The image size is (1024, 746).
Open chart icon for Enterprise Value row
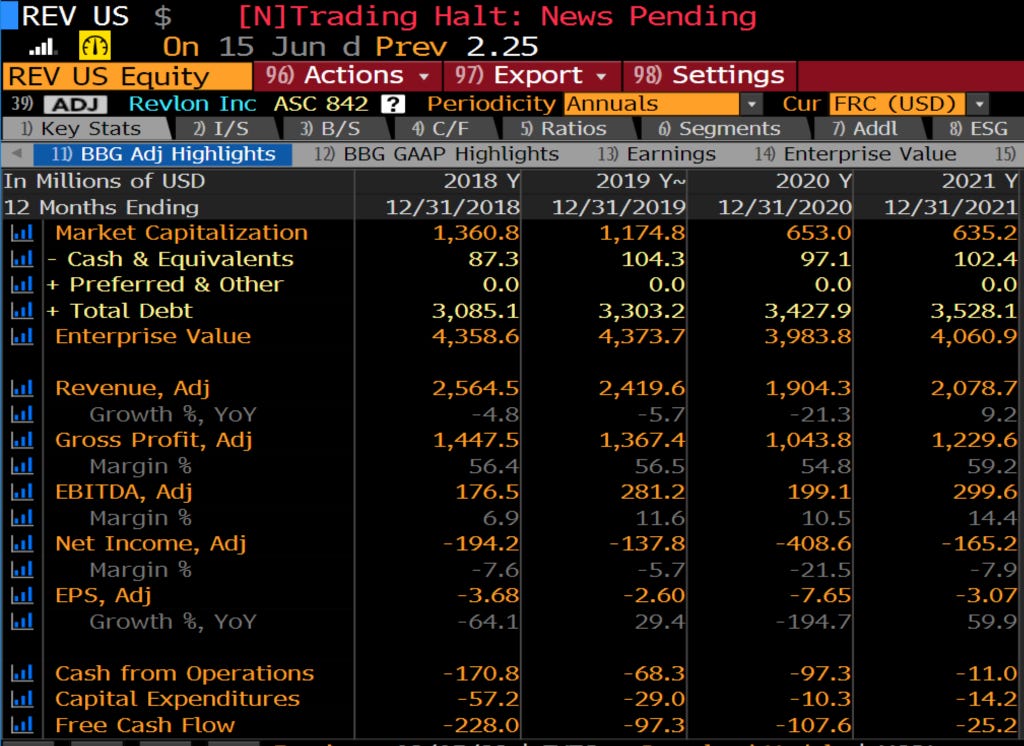coord(22,336)
